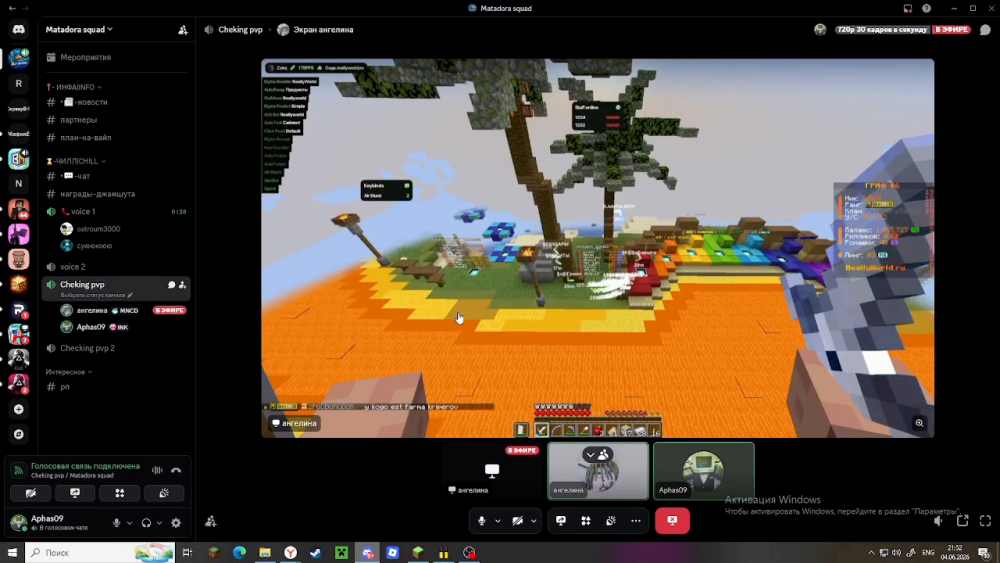Click the Windows taskbar search field

[x=100, y=553]
